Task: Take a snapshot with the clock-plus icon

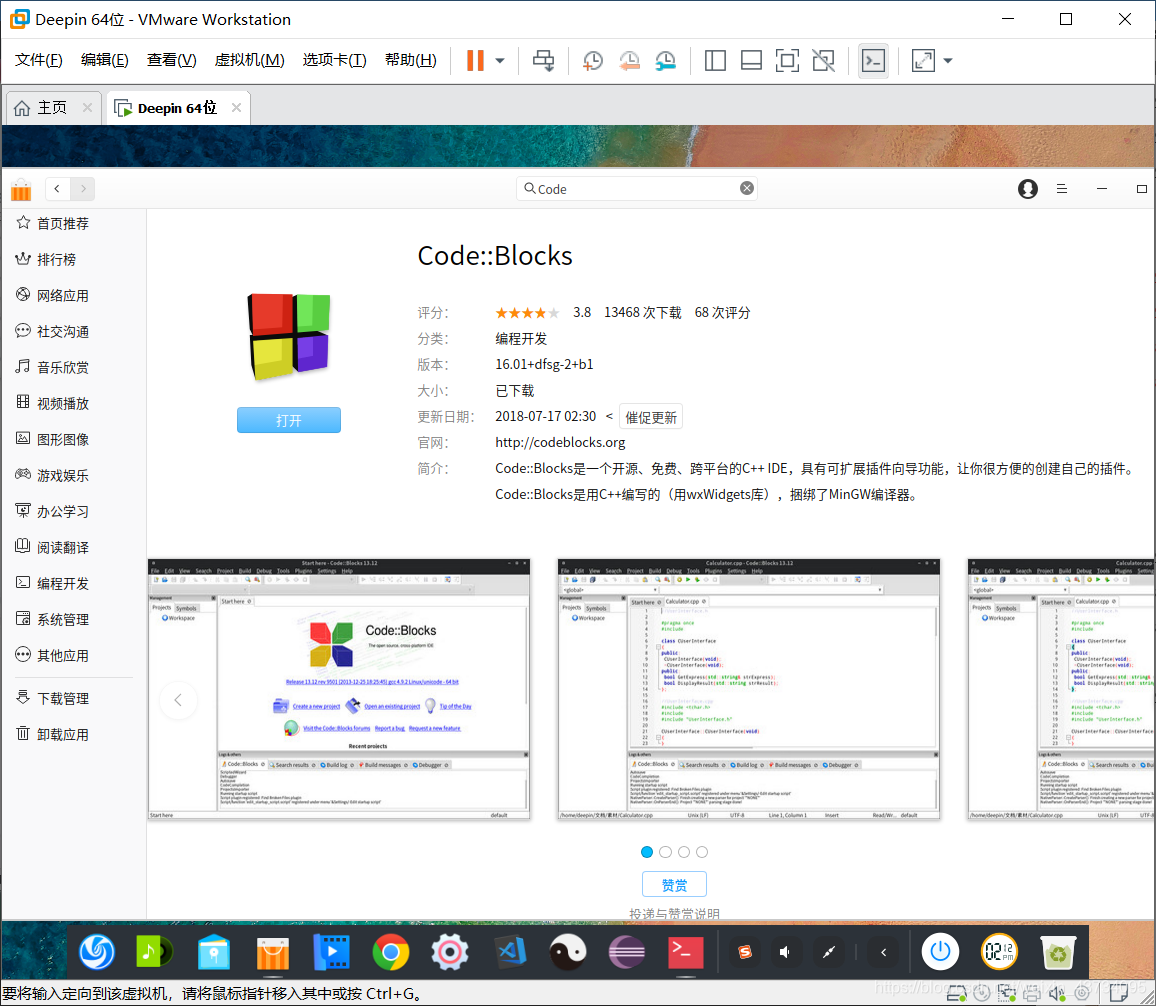Action: (593, 60)
